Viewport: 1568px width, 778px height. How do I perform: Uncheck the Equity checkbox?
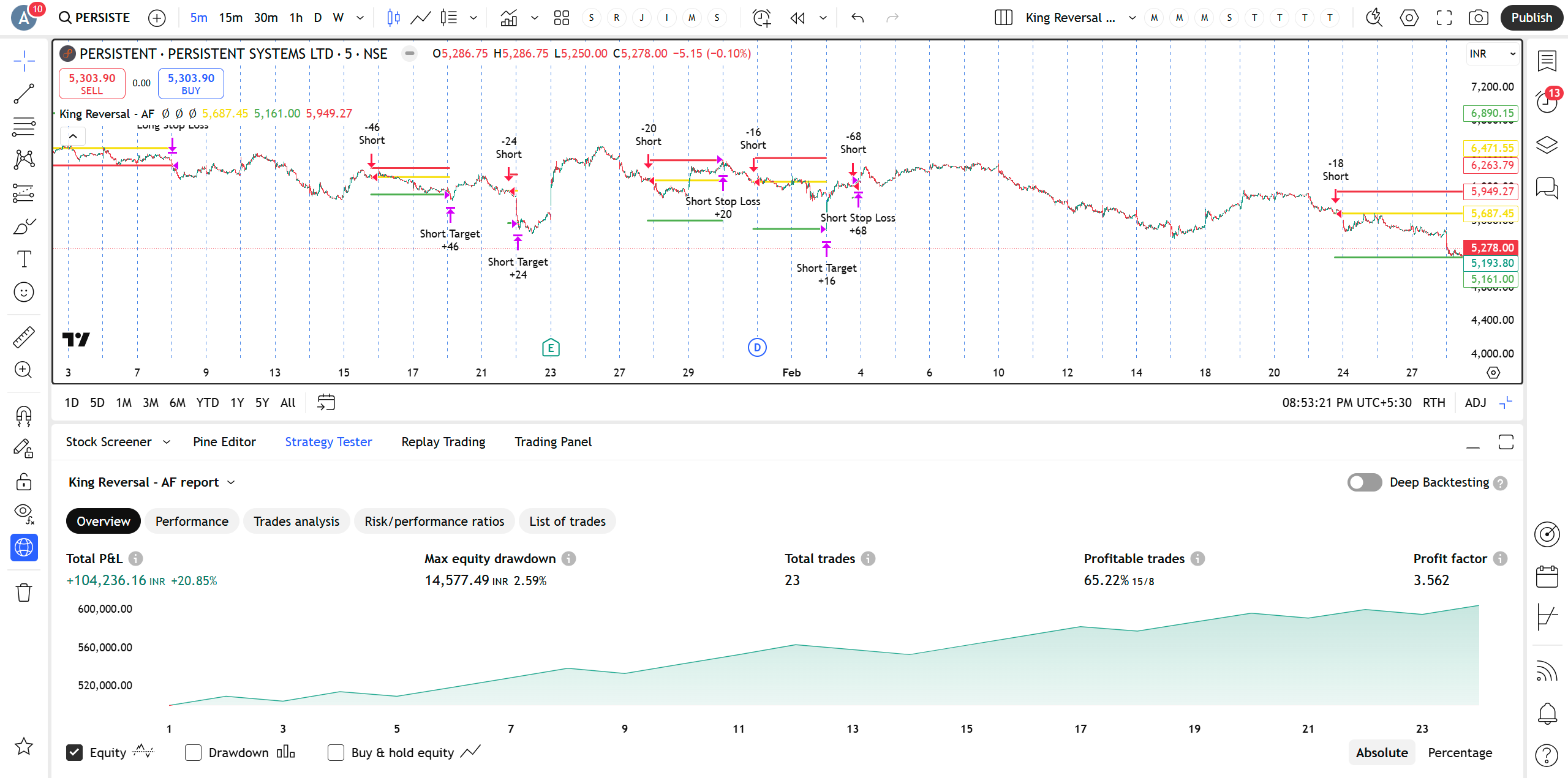click(74, 752)
